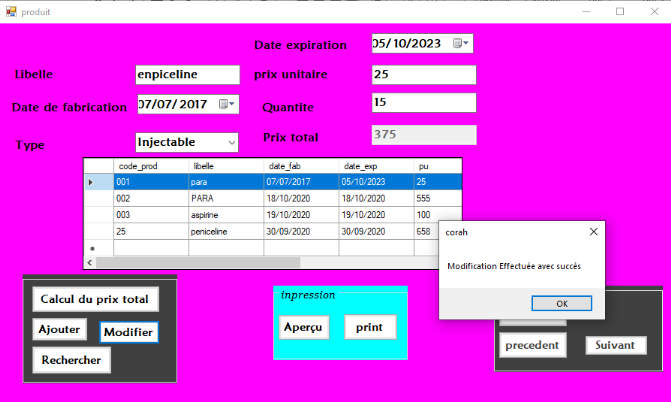The height and width of the screenshot is (402, 671).
Task: Click the precedent button
Action: point(532,345)
